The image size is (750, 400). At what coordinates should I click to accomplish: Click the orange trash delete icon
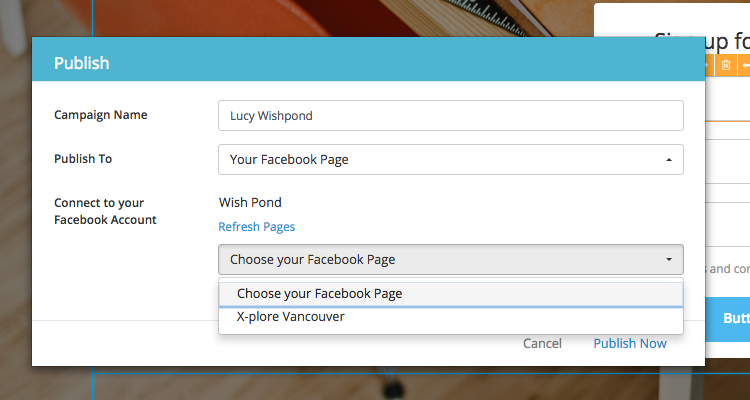pos(726,65)
